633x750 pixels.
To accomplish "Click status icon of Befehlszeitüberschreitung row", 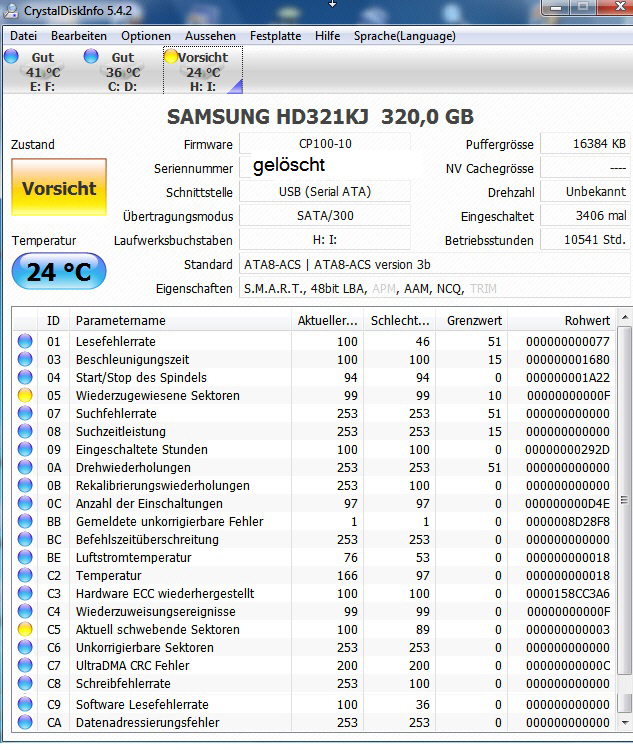I will pyautogui.click(x=25, y=540).
